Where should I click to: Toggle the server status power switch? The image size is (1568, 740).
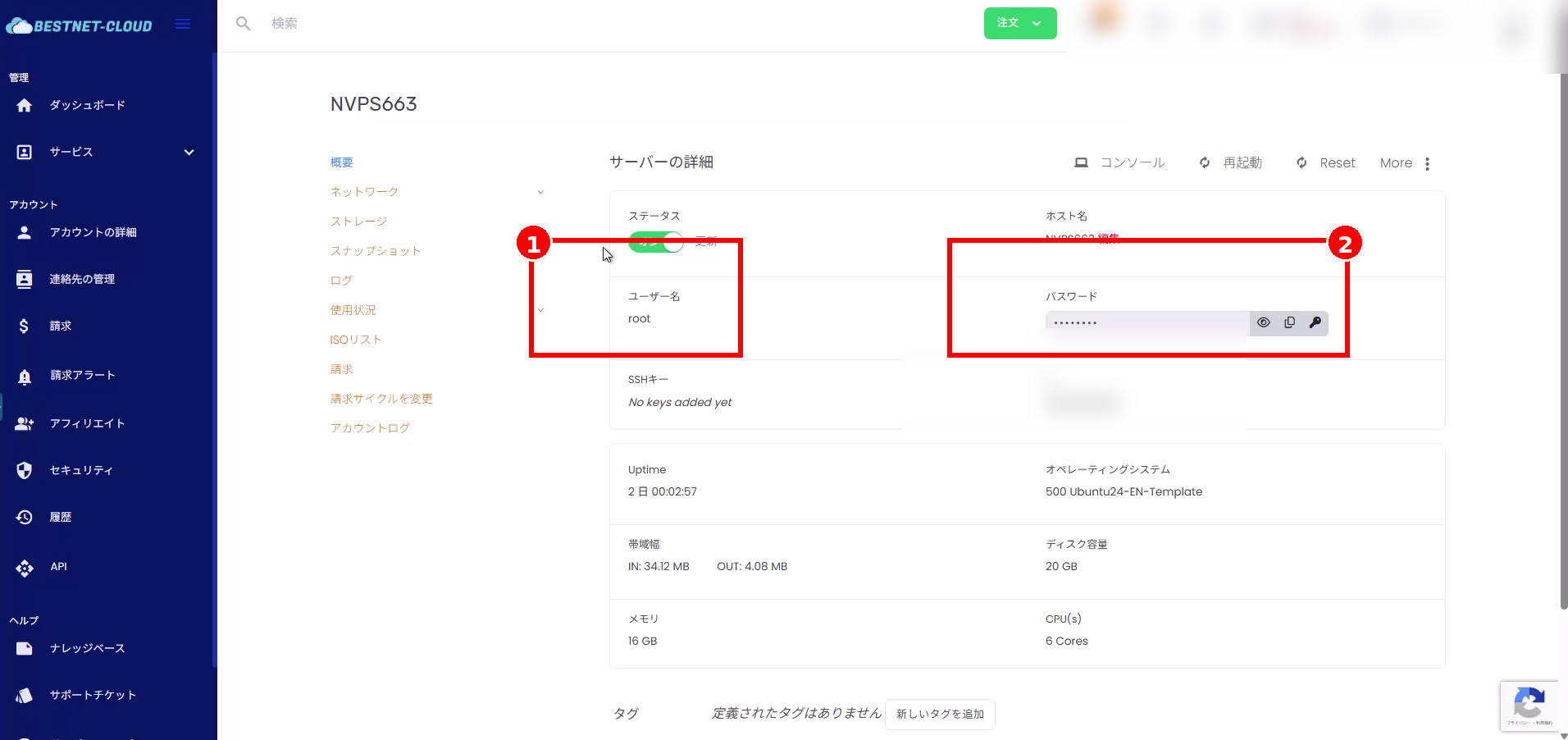(x=656, y=242)
